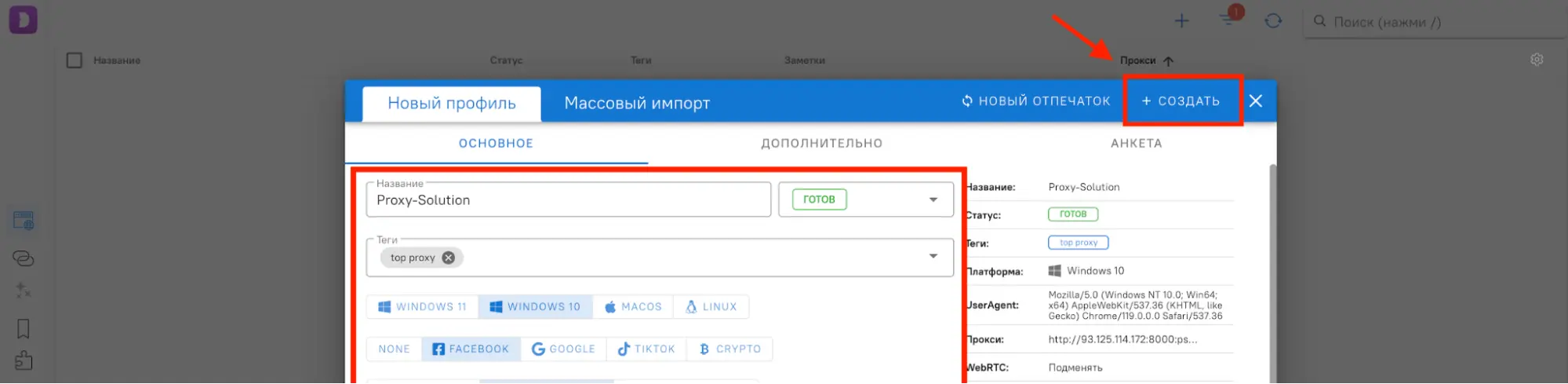Open the АНКЕТА tab
Image resolution: width=1568 pixels, height=384 pixels.
click(1137, 144)
